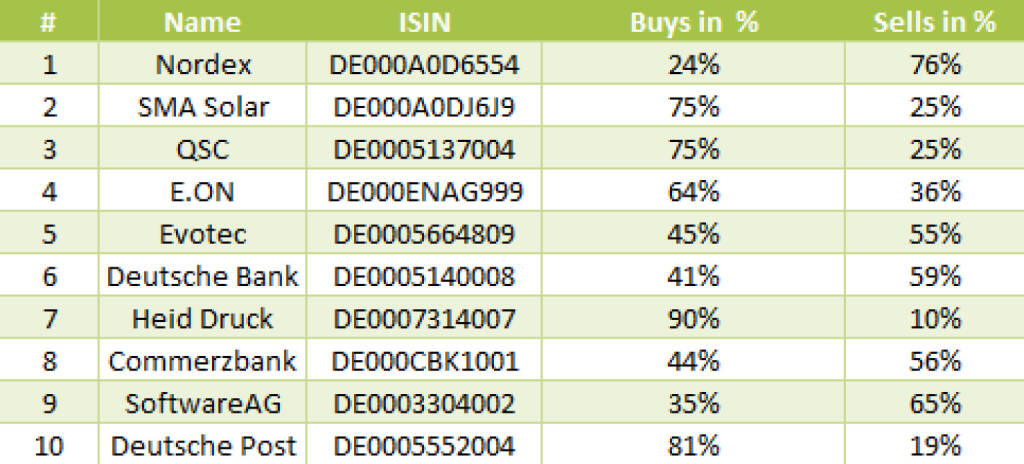Click the 'Buys in %' header
Image resolution: width=1024 pixels, height=464 pixels.
click(x=694, y=22)
